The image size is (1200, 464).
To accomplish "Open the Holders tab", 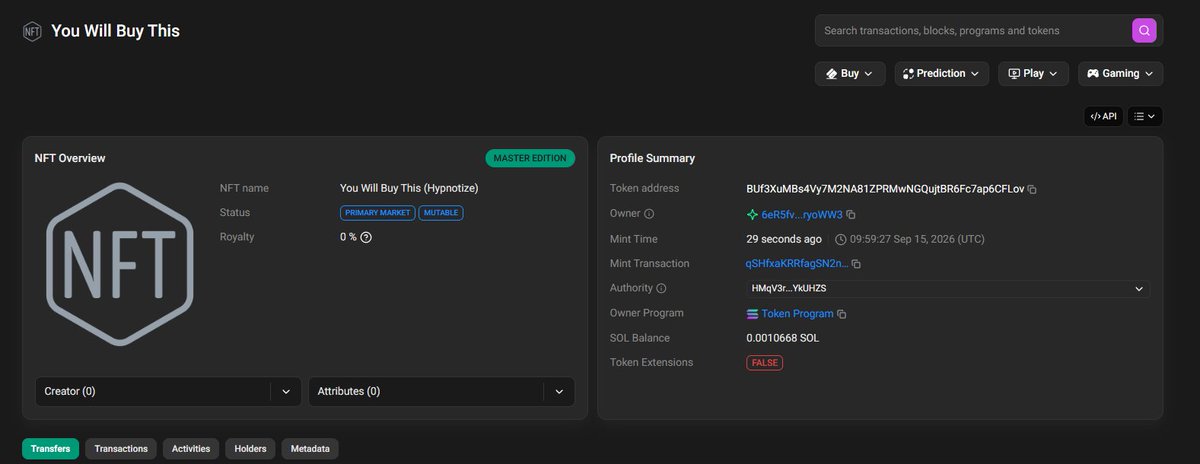I will 250,449.
